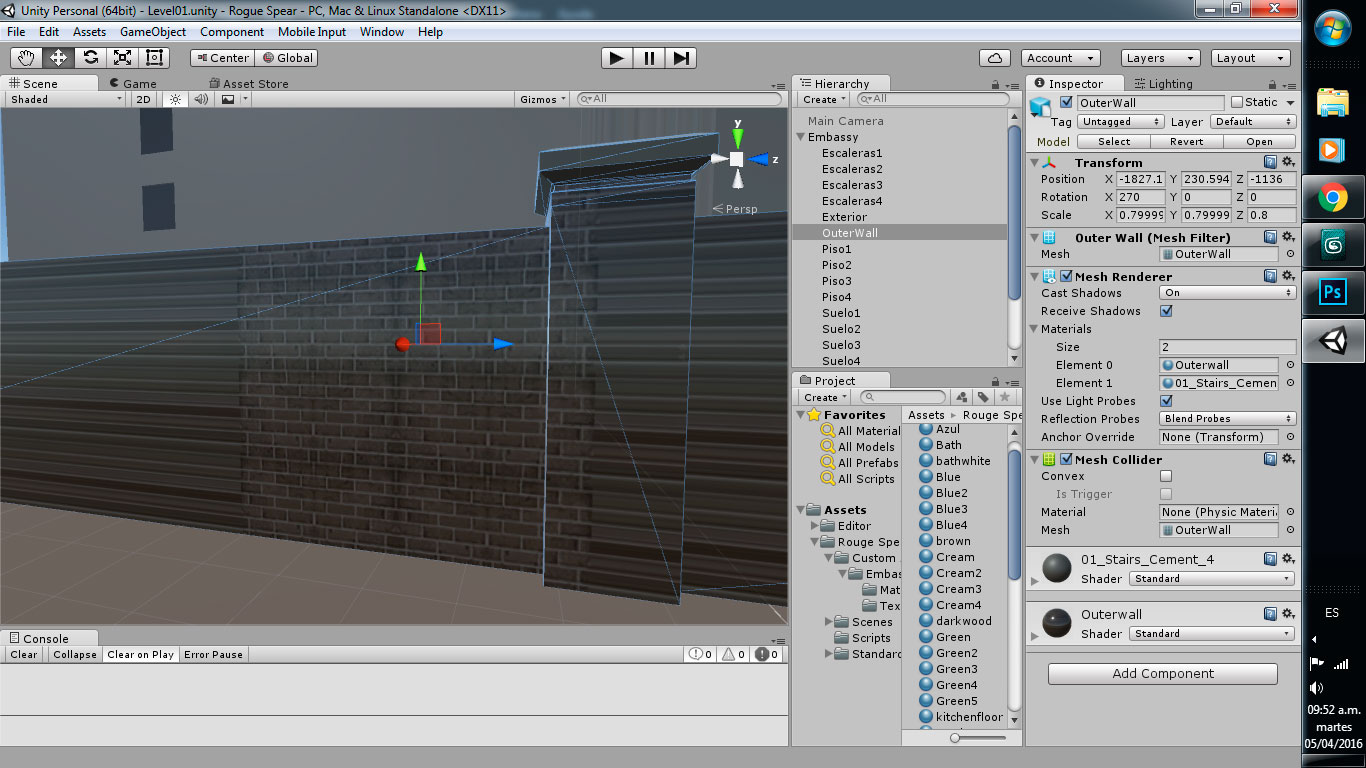This screenshot has width=1366, height=768.
Task: Click error messages filter in Console
Action: 766,654
